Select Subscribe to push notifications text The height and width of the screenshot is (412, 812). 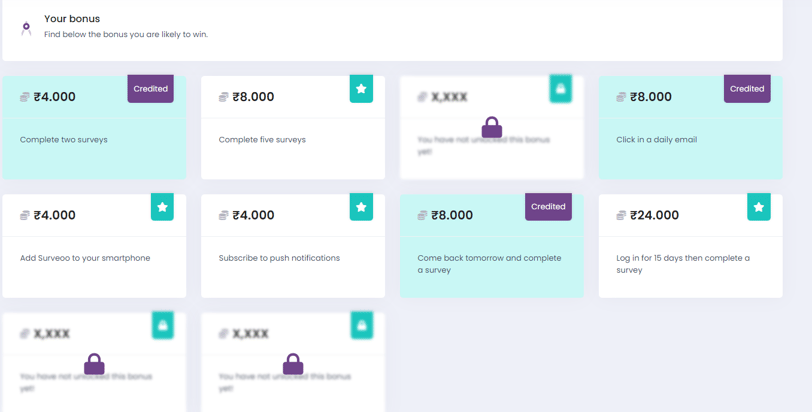(279, 258)
